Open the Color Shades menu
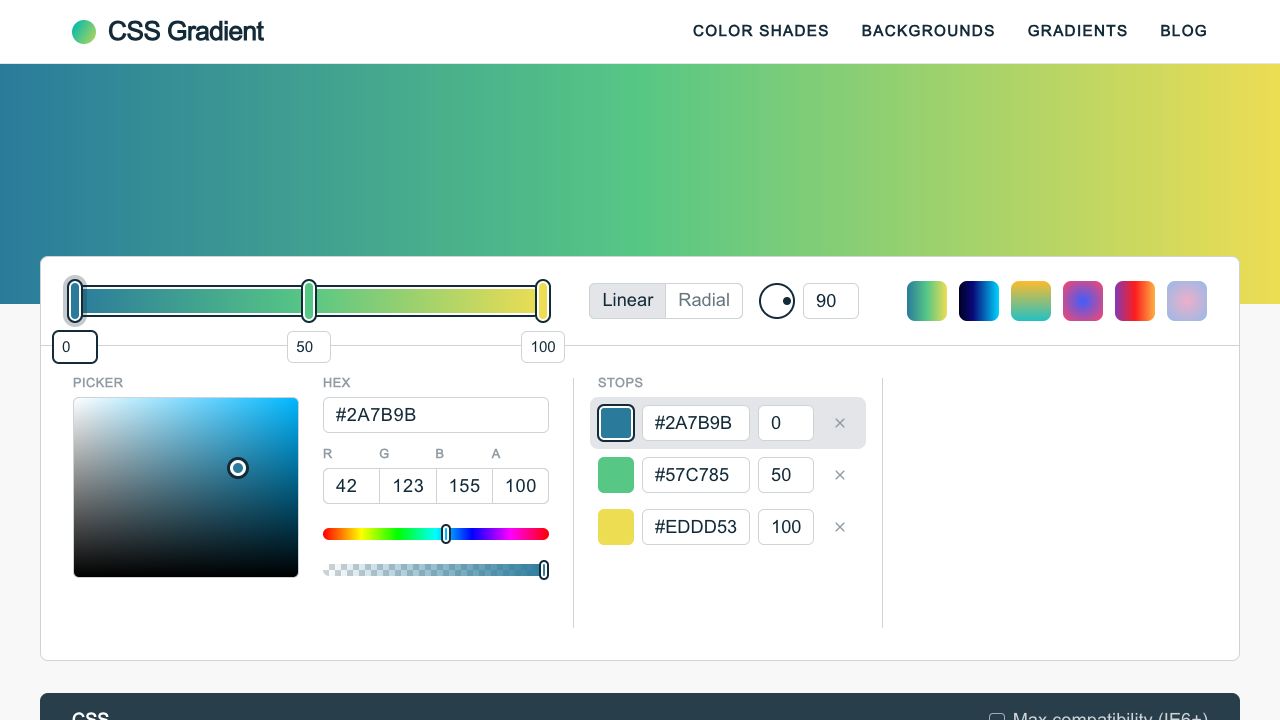This screenshot has height=720, width=1280. click(760, 31)
